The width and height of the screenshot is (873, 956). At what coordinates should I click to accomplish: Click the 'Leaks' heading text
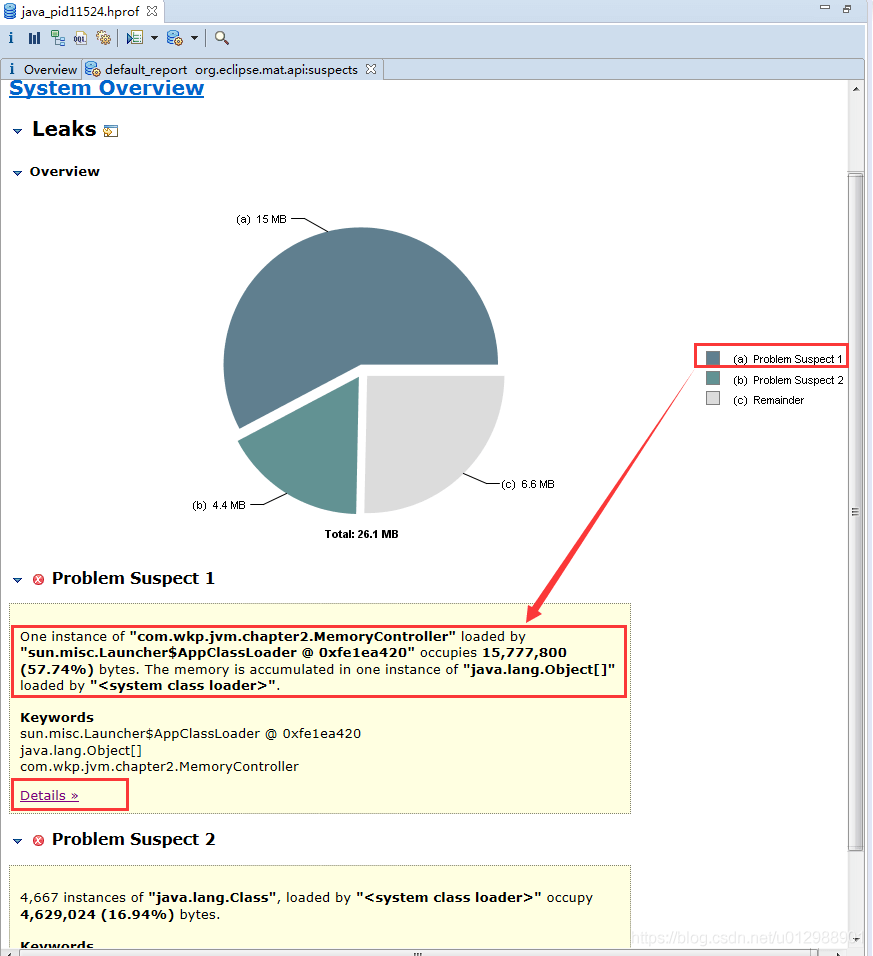point(64,129)
